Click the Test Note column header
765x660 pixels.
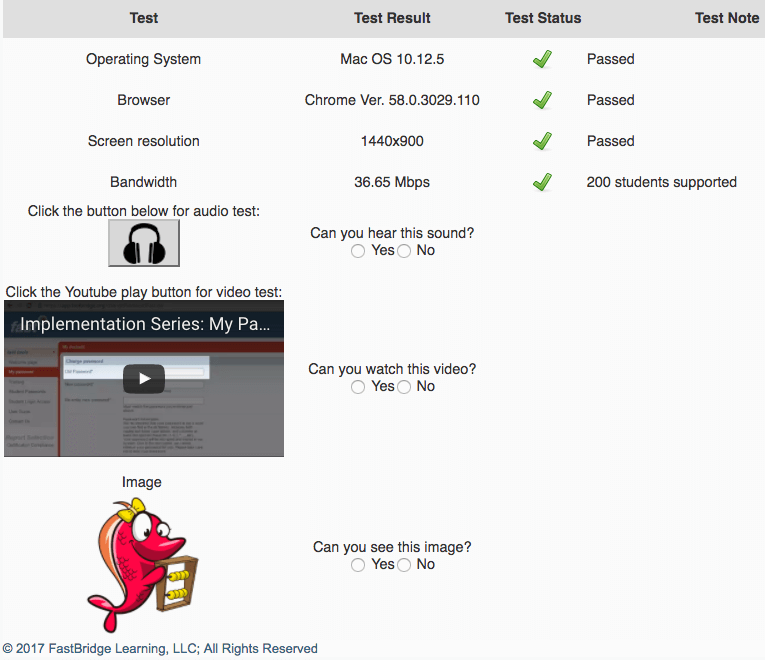[727, 18]
